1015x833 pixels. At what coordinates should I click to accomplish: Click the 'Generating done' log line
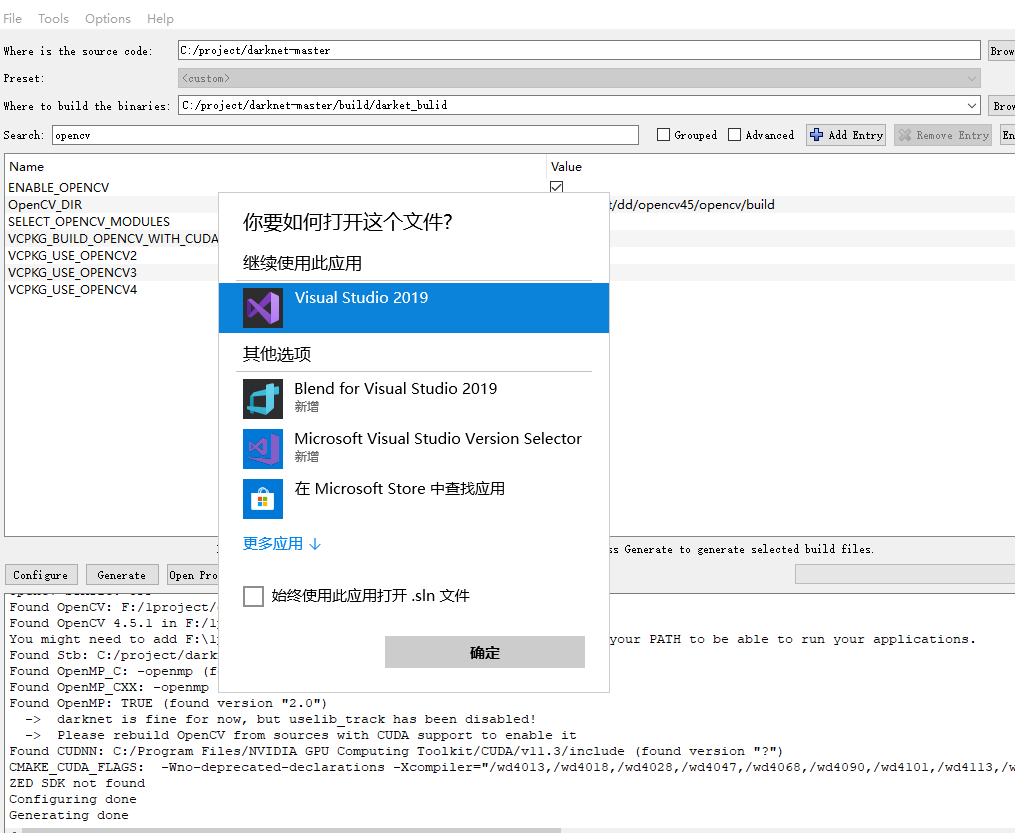[x=69, y=815]
